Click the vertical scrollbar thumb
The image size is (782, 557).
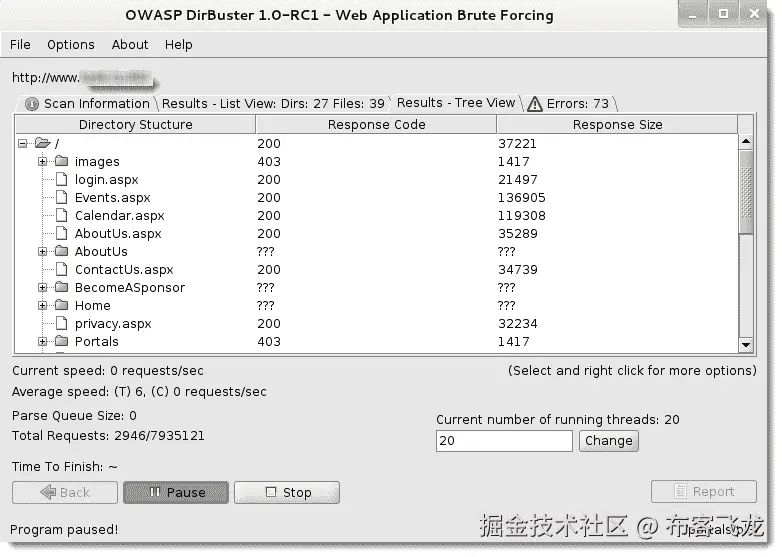pos(746,191)
